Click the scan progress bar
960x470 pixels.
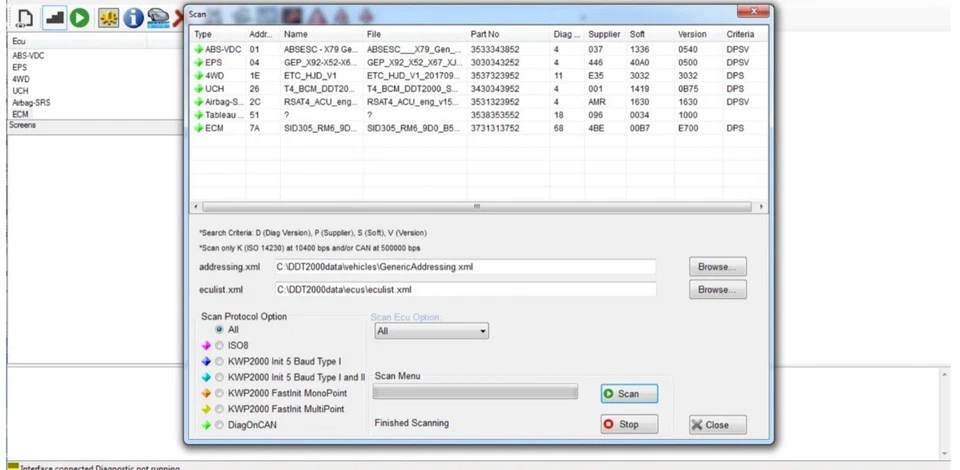coord(475,392)
